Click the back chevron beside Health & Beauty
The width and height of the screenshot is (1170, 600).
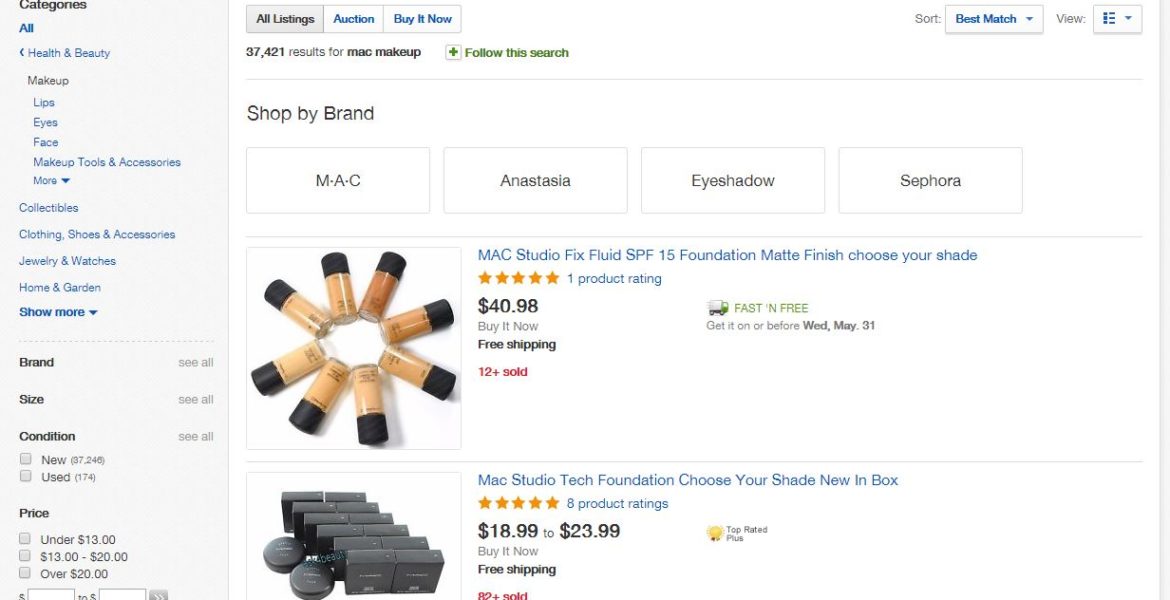tap(22, 53)
